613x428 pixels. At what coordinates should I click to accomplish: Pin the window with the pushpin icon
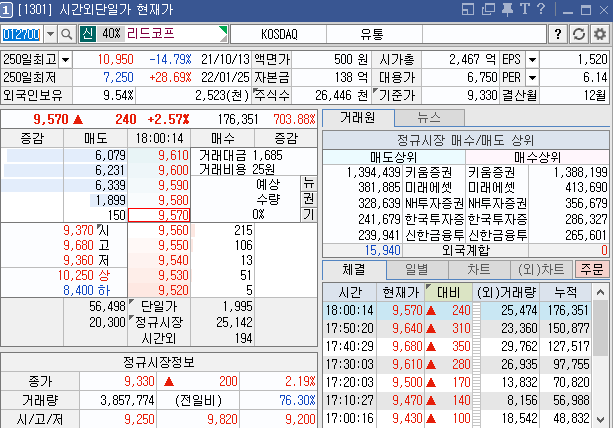click(507, 9)
